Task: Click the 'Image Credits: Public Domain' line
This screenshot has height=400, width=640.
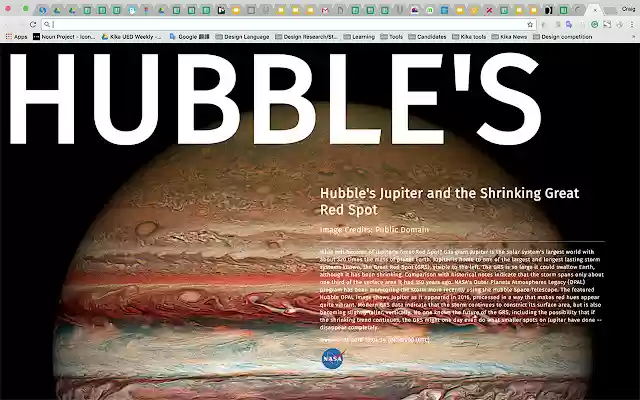Action: click(x=374, y=230)
